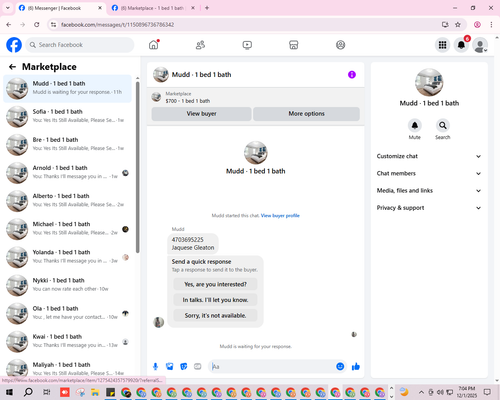Screen dimensions: 500x400
Task: Open the taskbar clock showing 7:04 PM
Action: (466, 392)
